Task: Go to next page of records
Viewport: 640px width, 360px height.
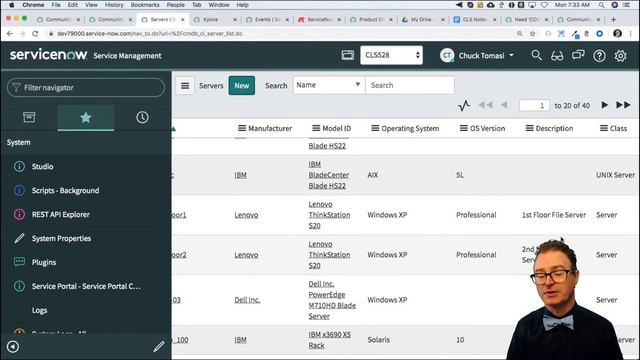Action: tap(604, 105)
